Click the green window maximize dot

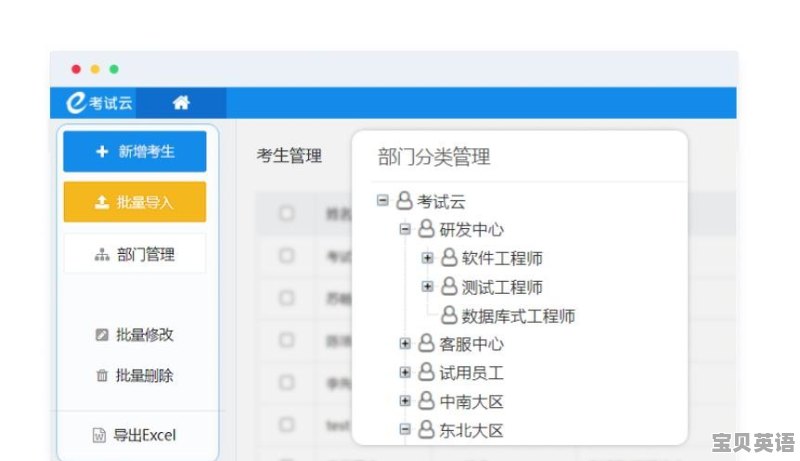click(x=114, y=69)
